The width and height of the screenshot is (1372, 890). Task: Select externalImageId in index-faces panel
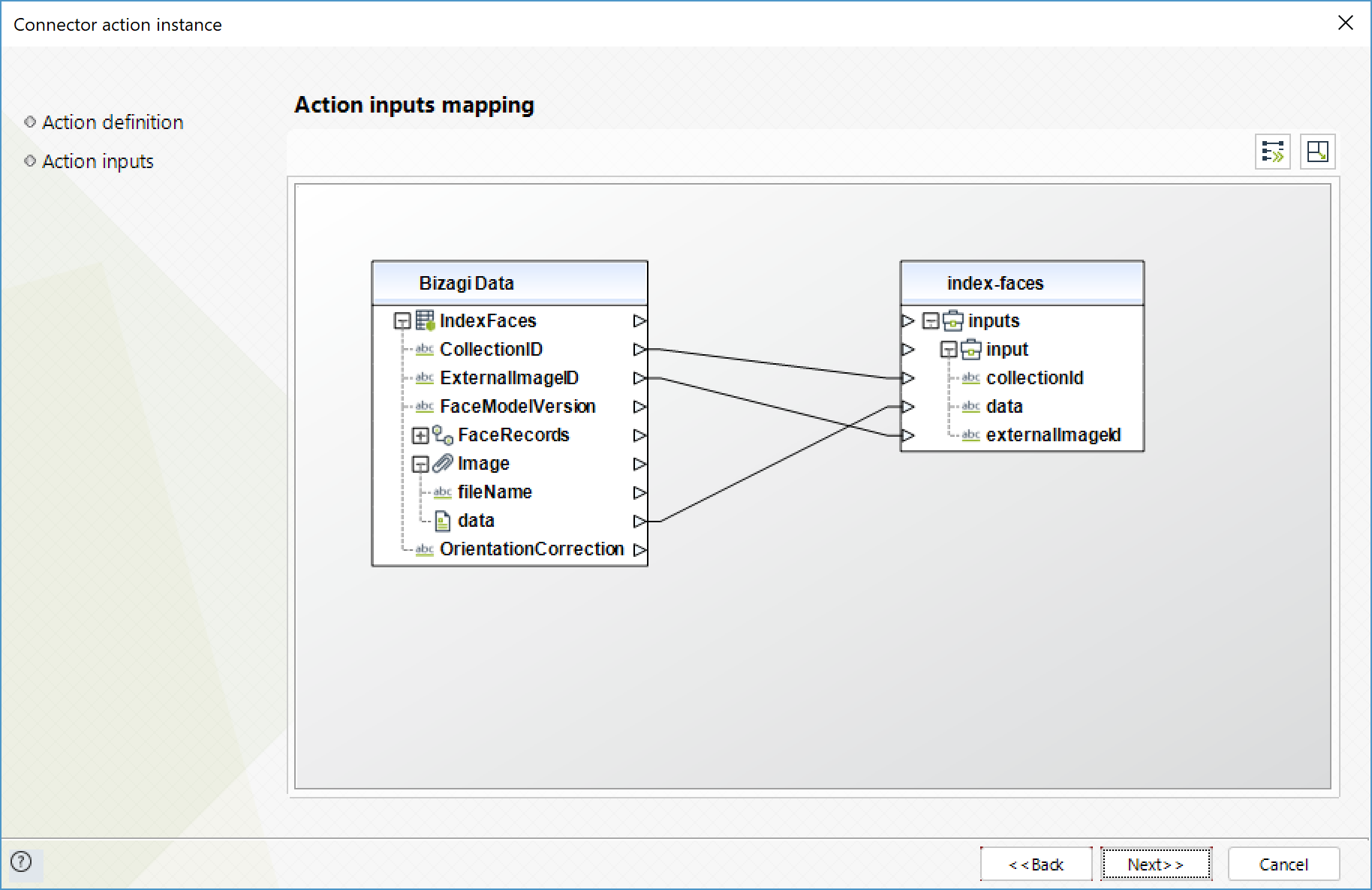coord(1052,435)
